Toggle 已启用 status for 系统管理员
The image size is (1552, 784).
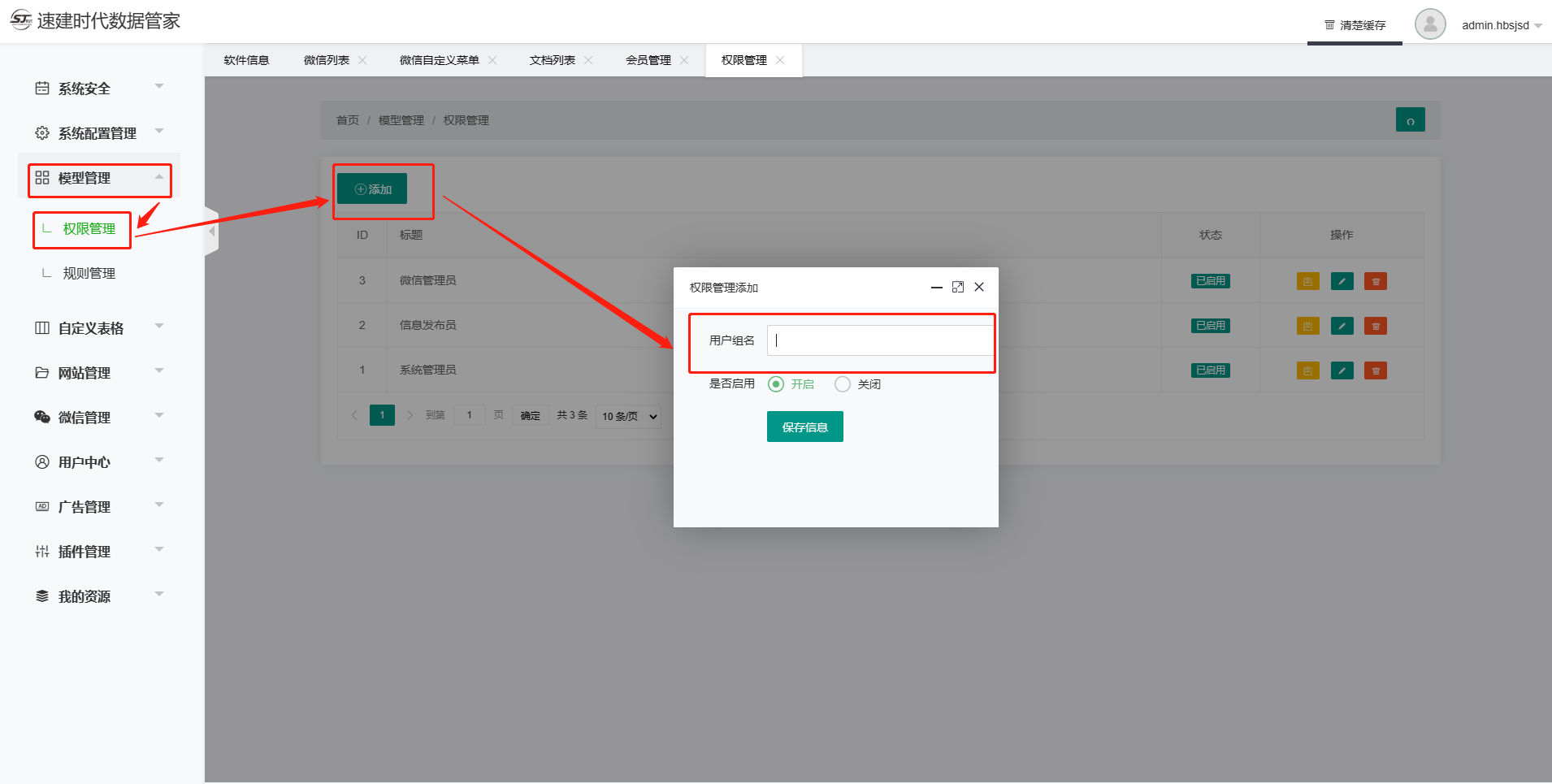point(1211,370)
